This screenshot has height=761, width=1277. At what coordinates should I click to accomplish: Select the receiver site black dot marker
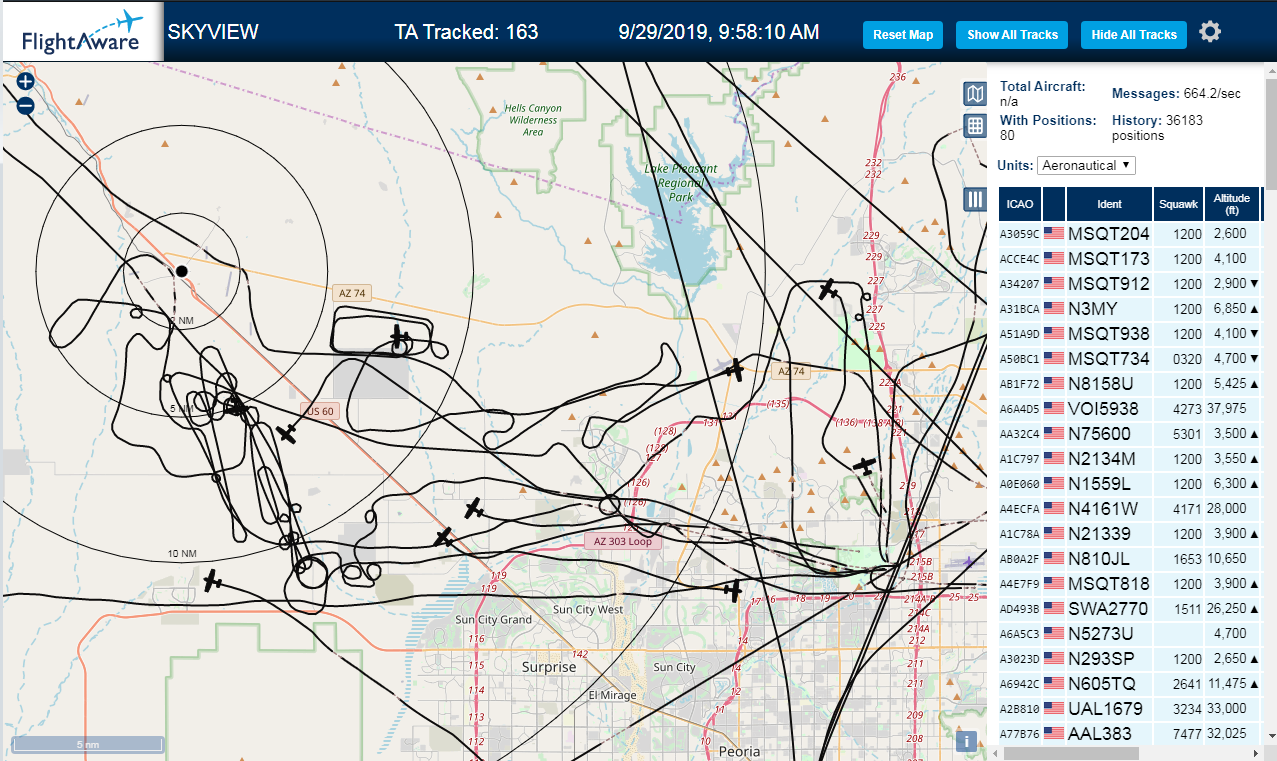coord(181,271)
